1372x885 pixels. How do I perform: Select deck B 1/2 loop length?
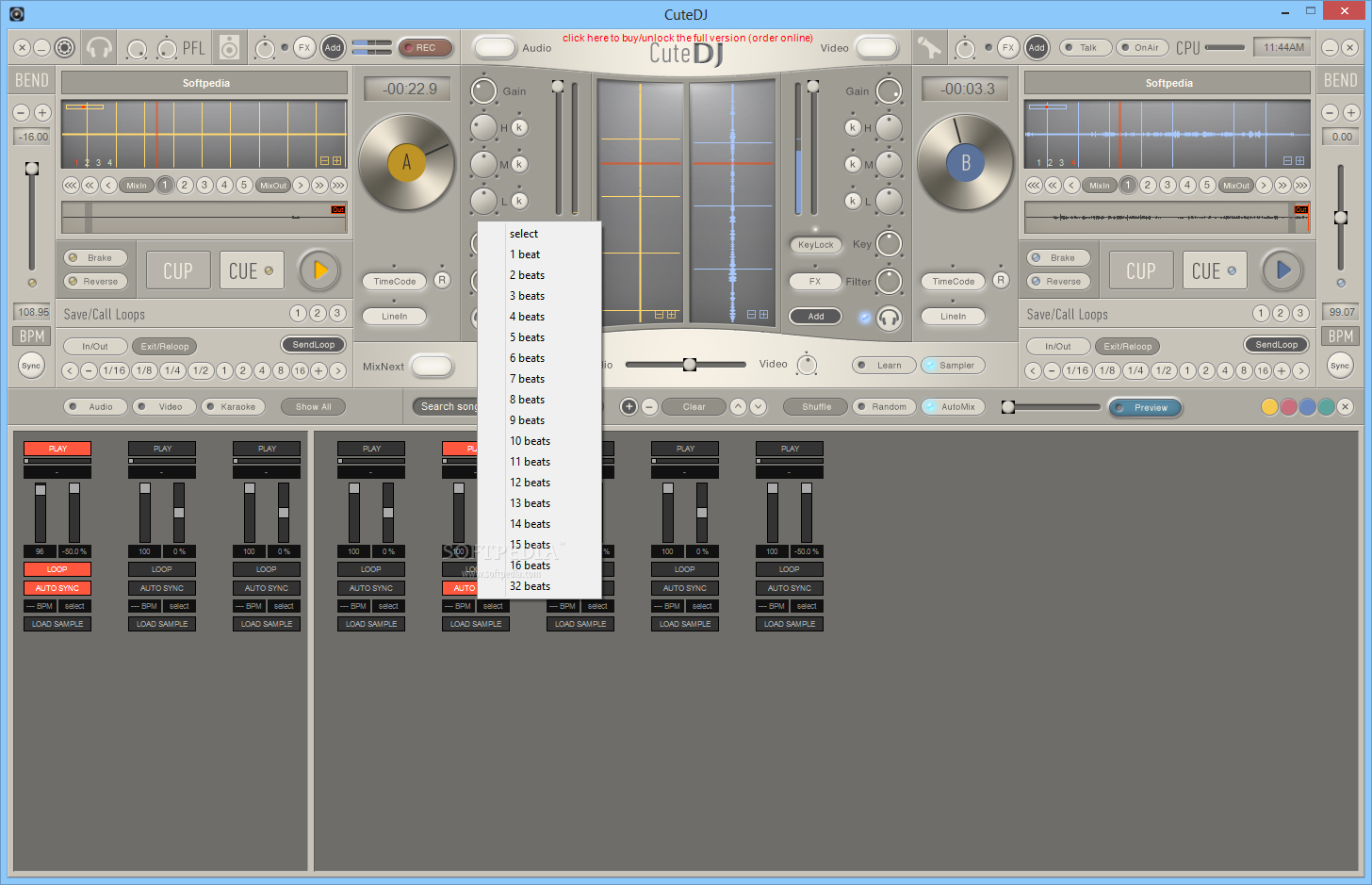(x=1164, y=370)
